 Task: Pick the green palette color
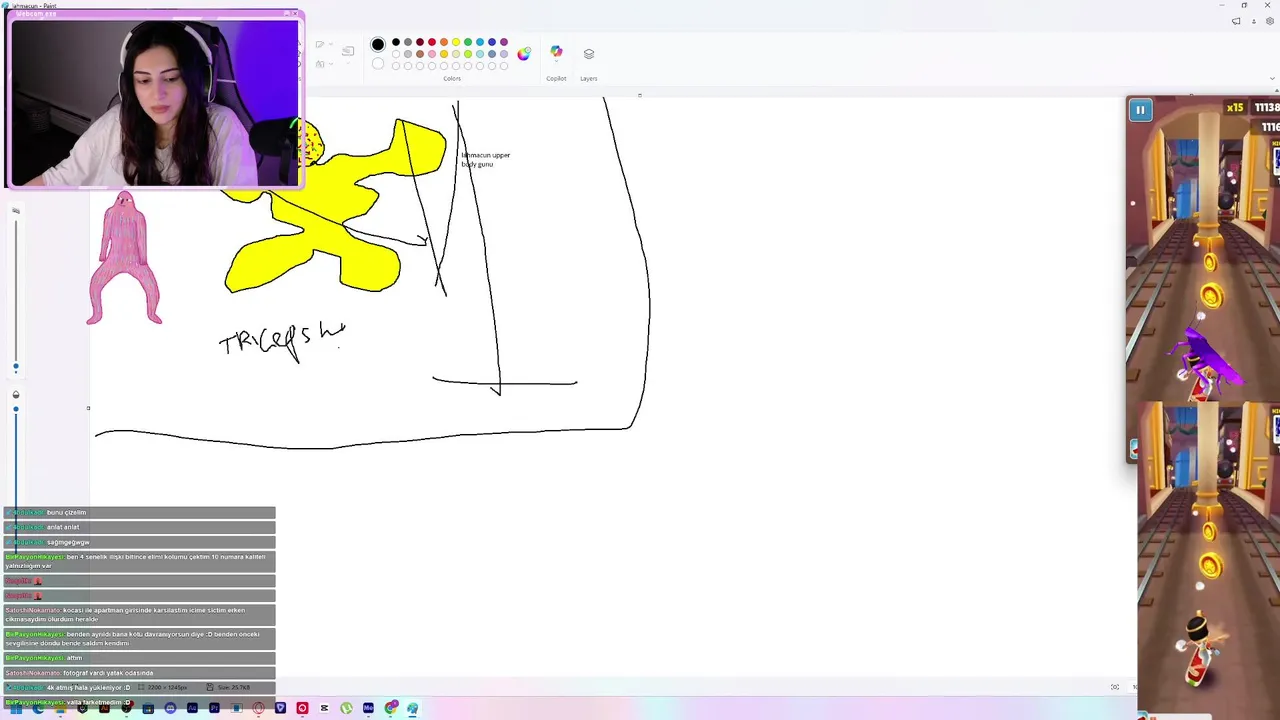pyautogui.click(x=468, y=42)
